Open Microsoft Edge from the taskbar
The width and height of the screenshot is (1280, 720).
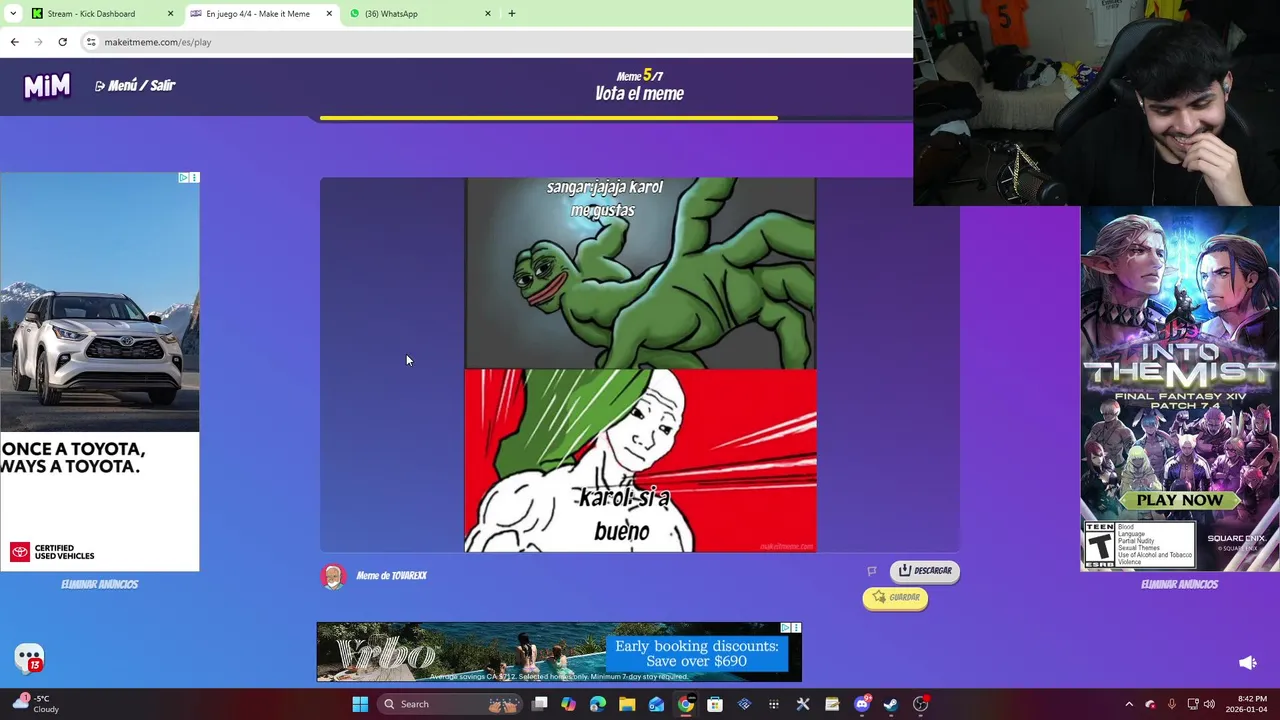pyautogui.click(x=598, y=704)
